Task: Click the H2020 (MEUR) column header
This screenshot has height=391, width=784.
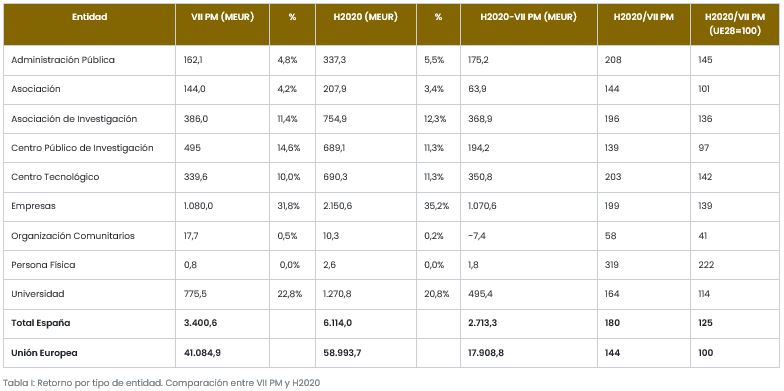Action: [x=366, y=17]
